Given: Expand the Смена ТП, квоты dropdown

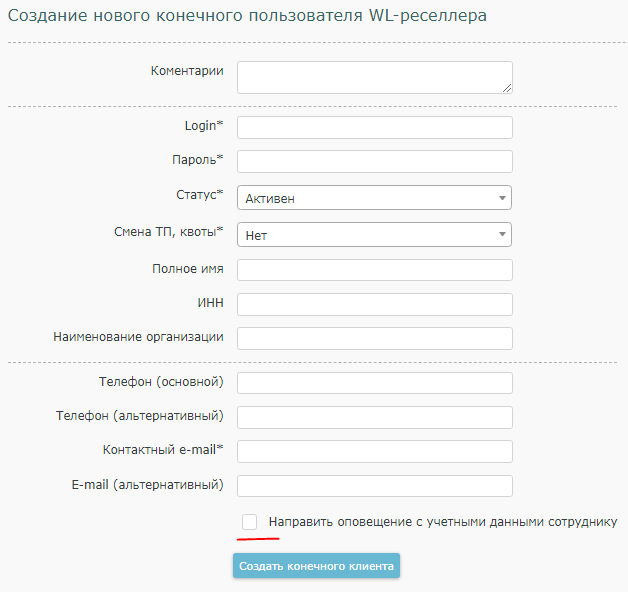Looking at the screenshot, I should tap(374, 235).
